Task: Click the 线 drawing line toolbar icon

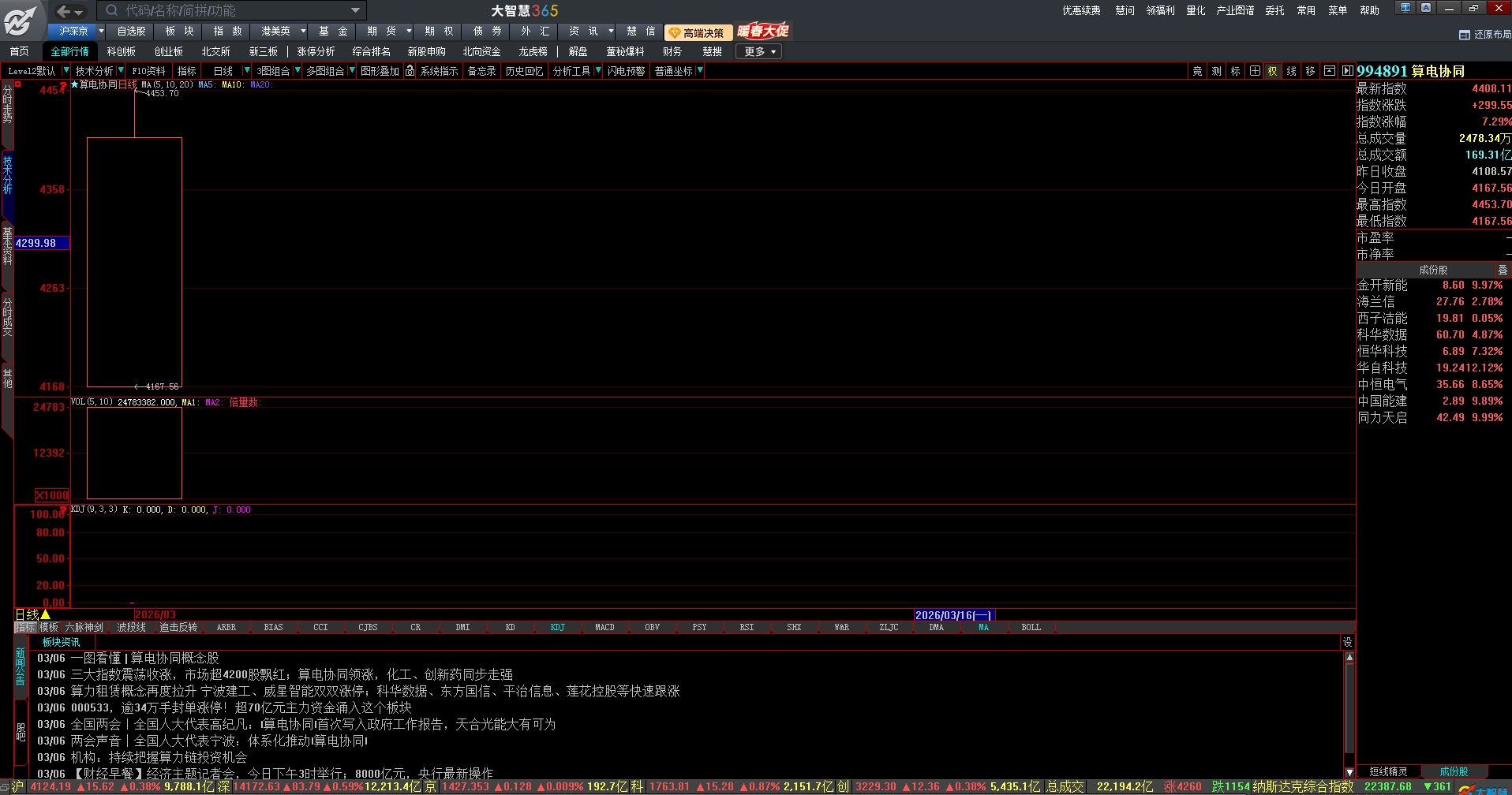Action: 1291,71
